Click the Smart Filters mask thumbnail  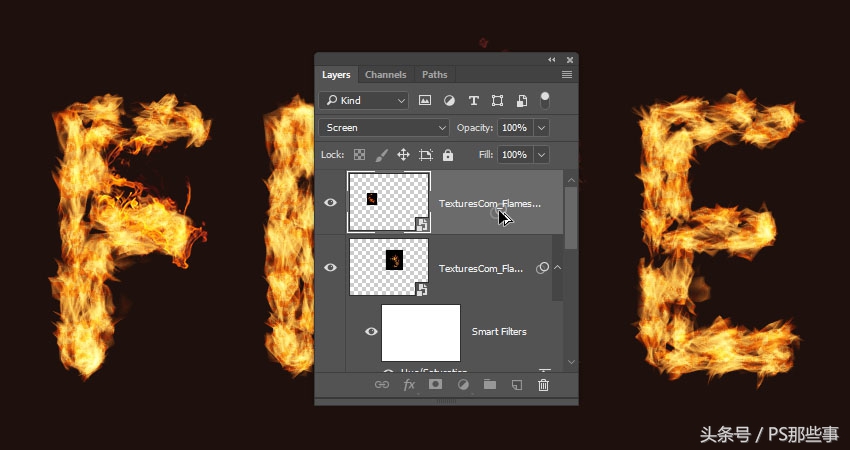point(421,332)
